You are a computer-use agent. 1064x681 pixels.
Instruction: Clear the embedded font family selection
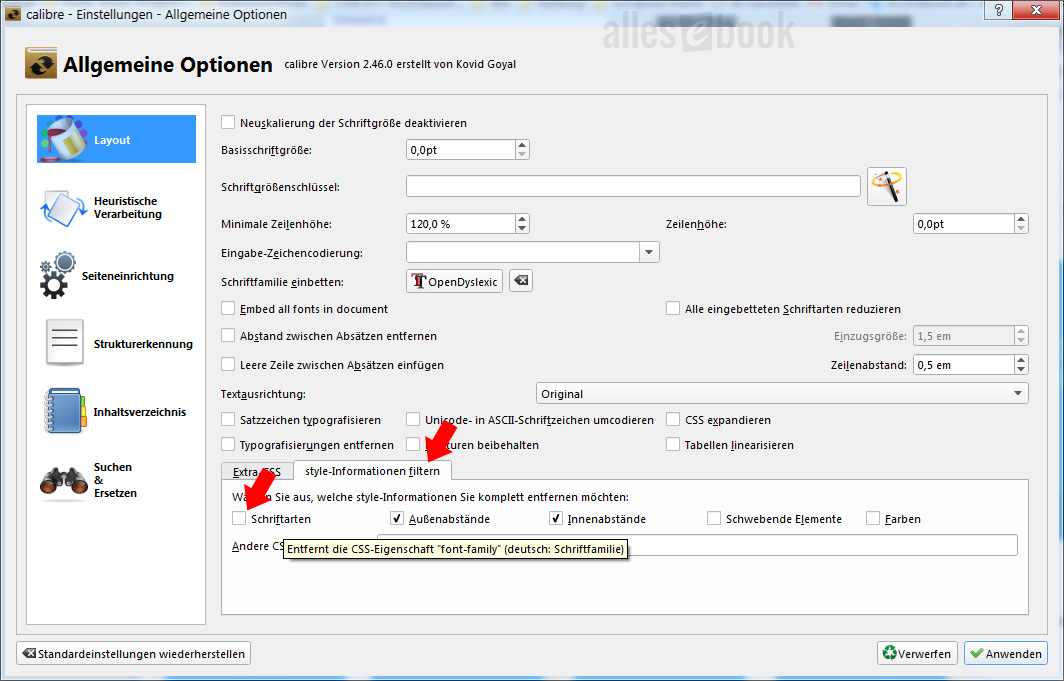pos(521,281)
